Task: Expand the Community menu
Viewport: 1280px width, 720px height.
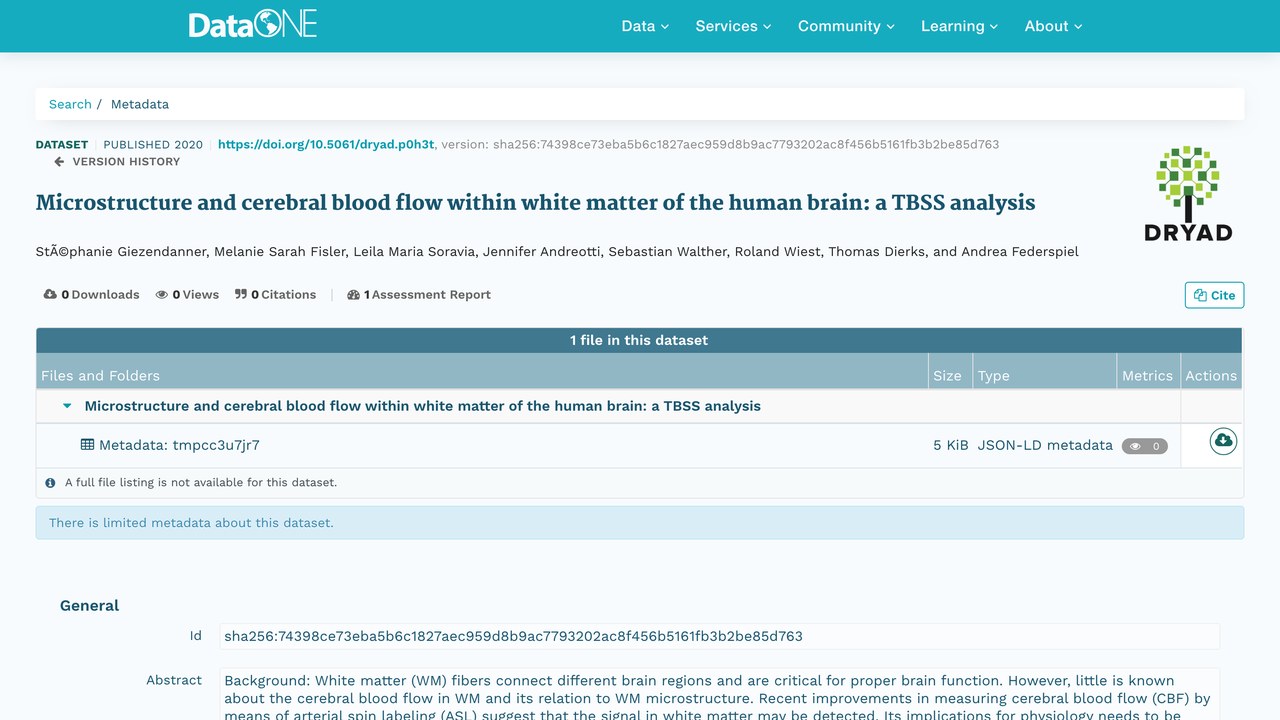Action: pos(846,26)
